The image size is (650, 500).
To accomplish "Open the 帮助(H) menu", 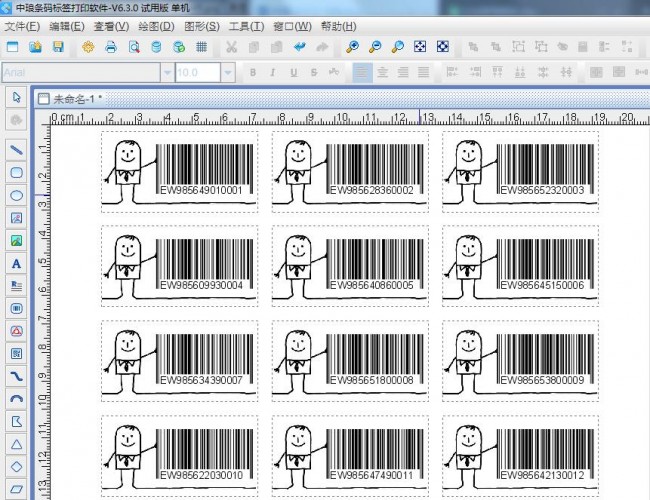I will coord(338,27).
